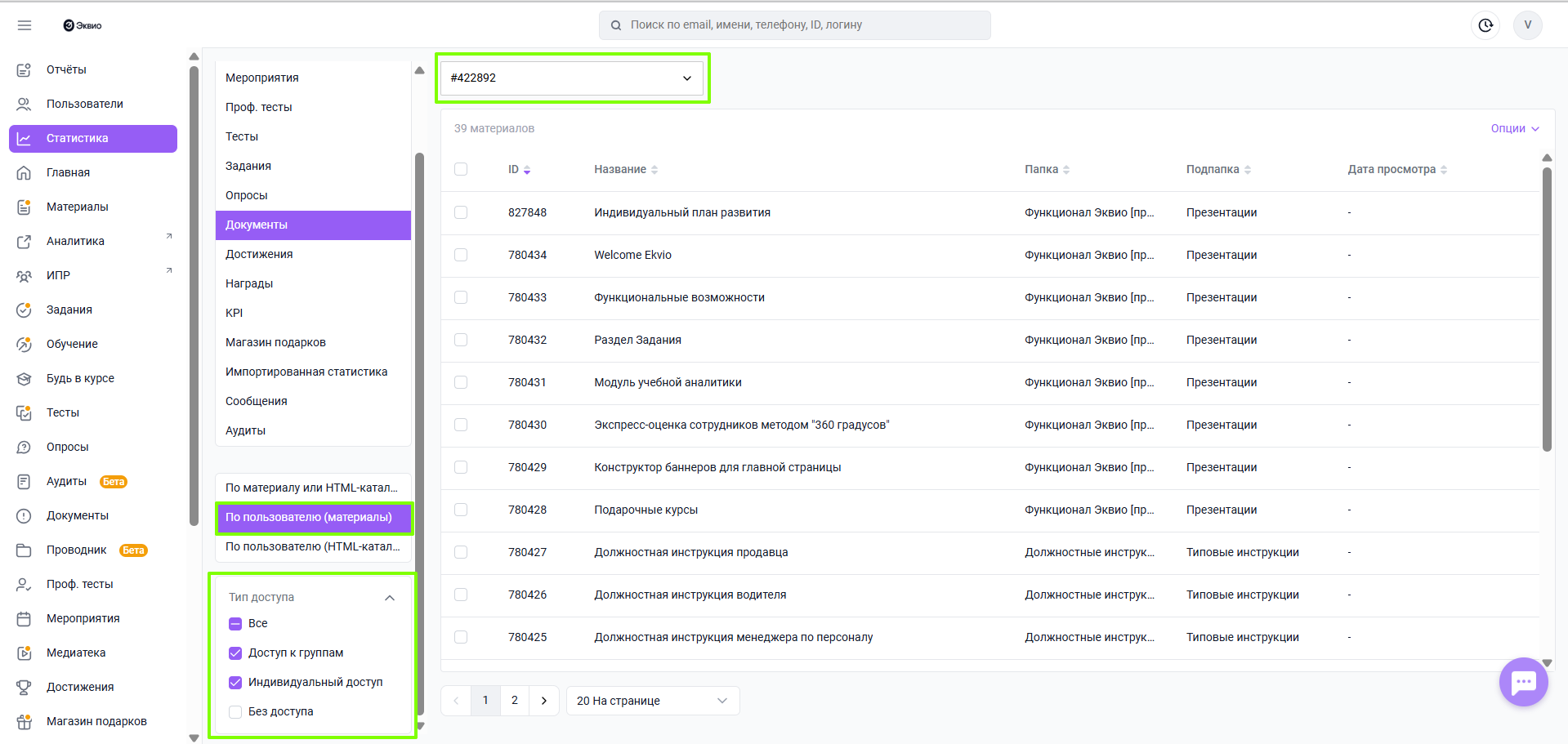Click the Магазин подарков gift icon

[x=25, y=722]
